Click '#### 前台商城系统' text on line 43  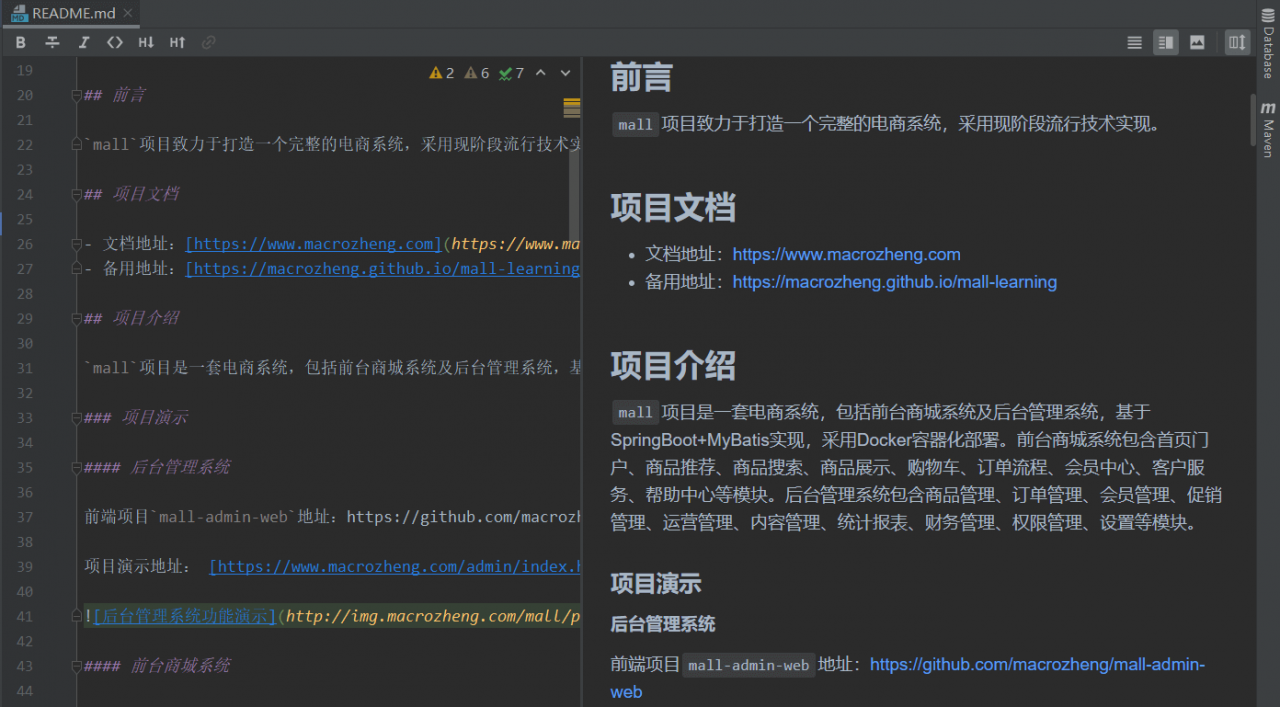point(158,666)
